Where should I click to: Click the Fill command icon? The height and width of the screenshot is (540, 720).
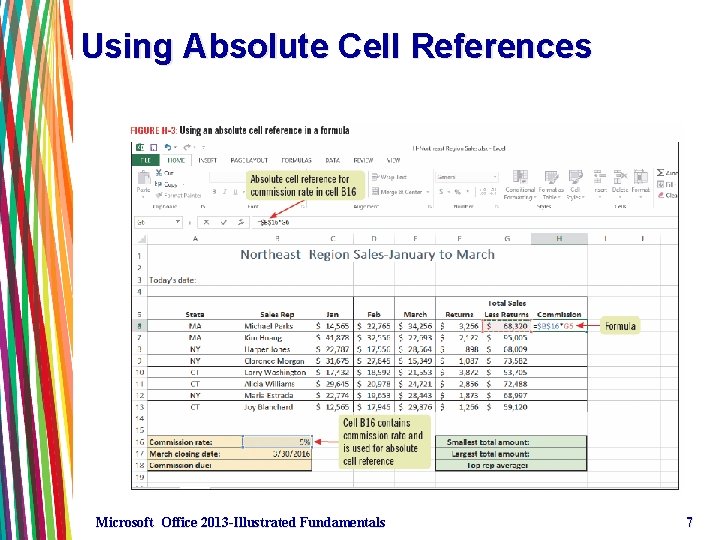tap(660, 184)
